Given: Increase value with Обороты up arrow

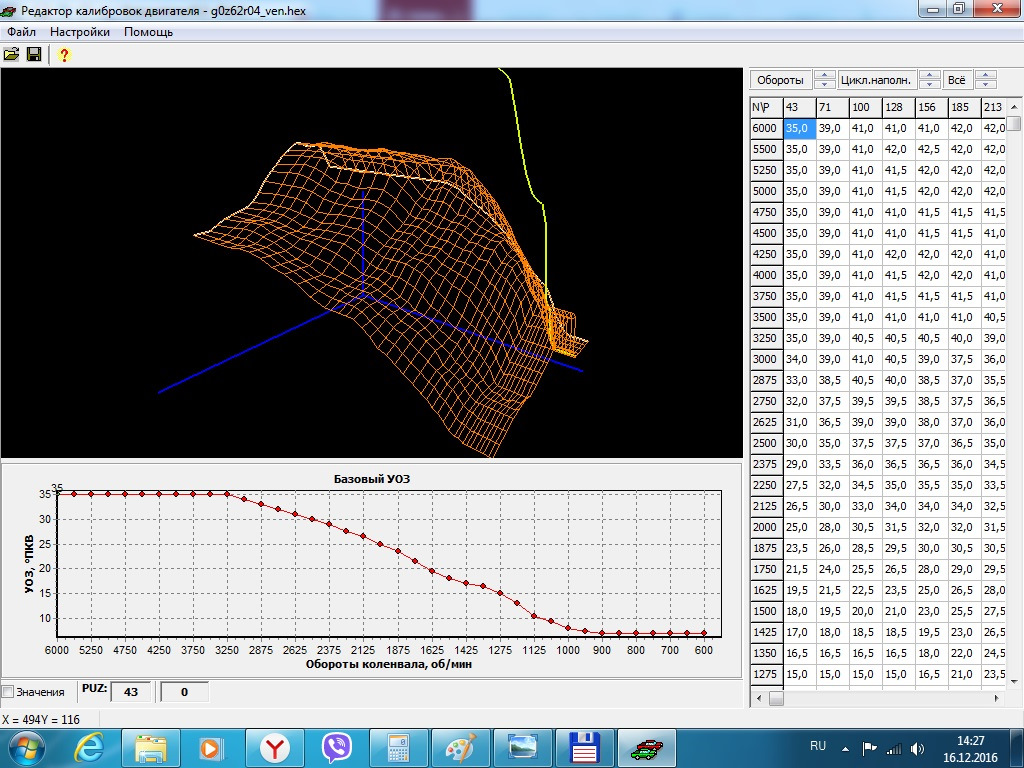Looking at the screenshot, I should 825,75.
